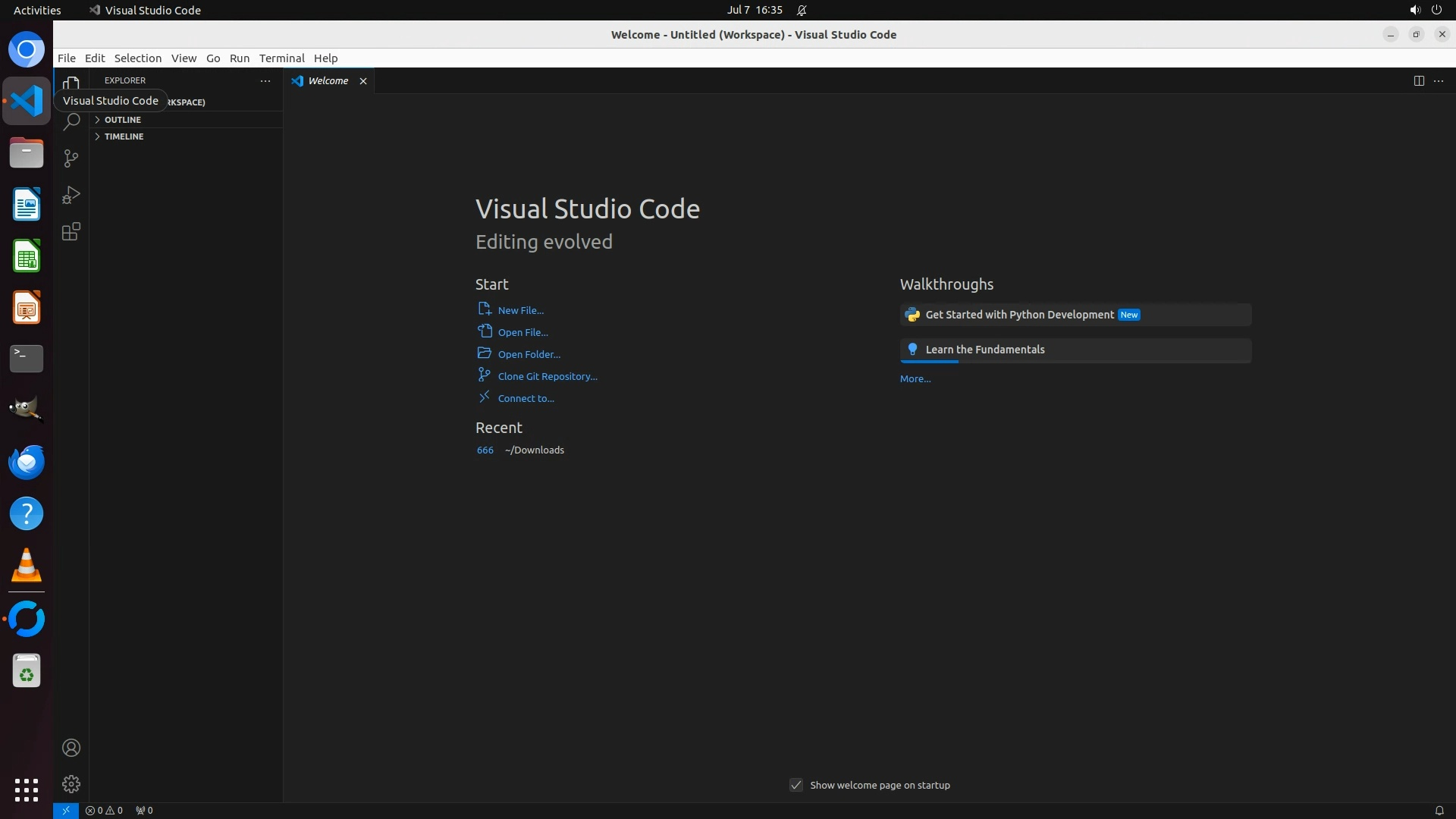Expand the Outline section
Screen dimensions: 1456x819
coord(123,120)
